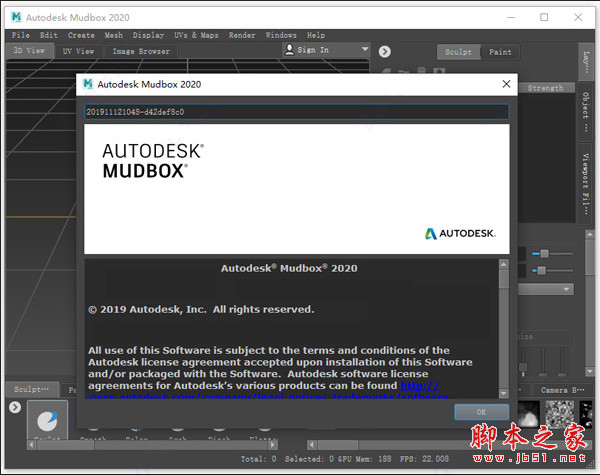Open the Viewport Filters vertical side tab

click(585, 183)
